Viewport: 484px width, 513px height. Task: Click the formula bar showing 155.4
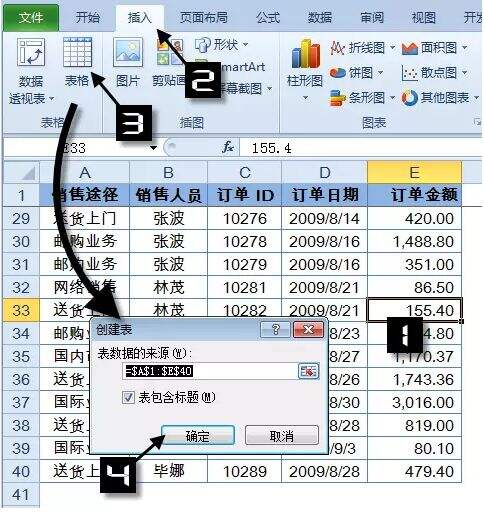pyautogui.click(x=362, y=148)
